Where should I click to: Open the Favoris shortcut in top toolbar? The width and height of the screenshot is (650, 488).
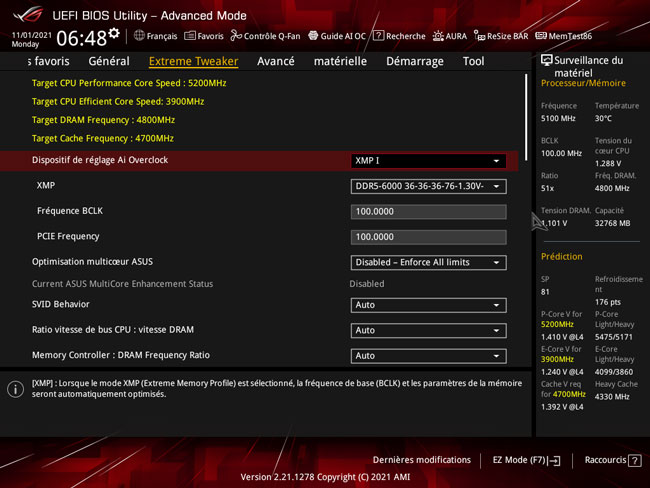204,36
